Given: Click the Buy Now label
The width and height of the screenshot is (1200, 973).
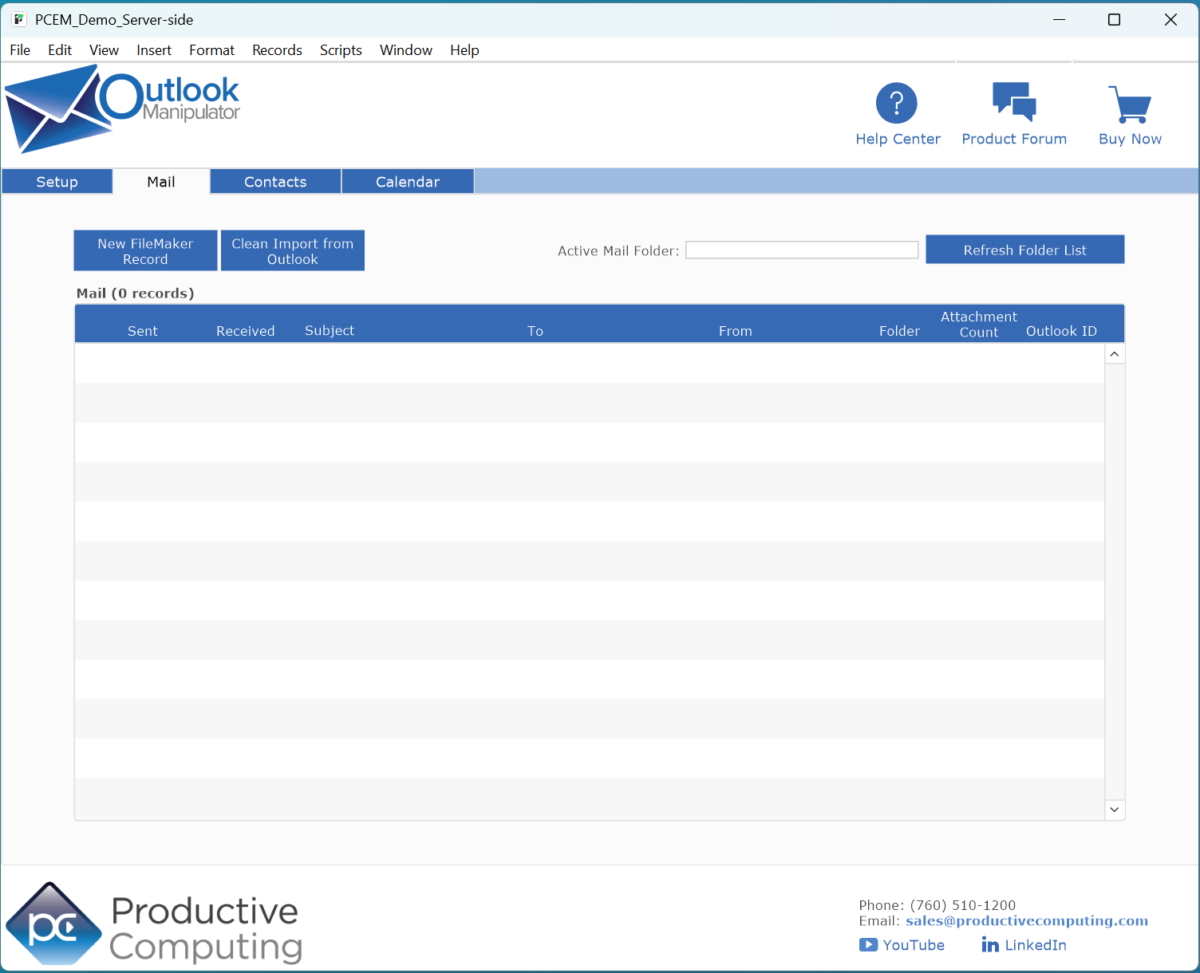Looking at the screenshot, I should [1130, 139].
